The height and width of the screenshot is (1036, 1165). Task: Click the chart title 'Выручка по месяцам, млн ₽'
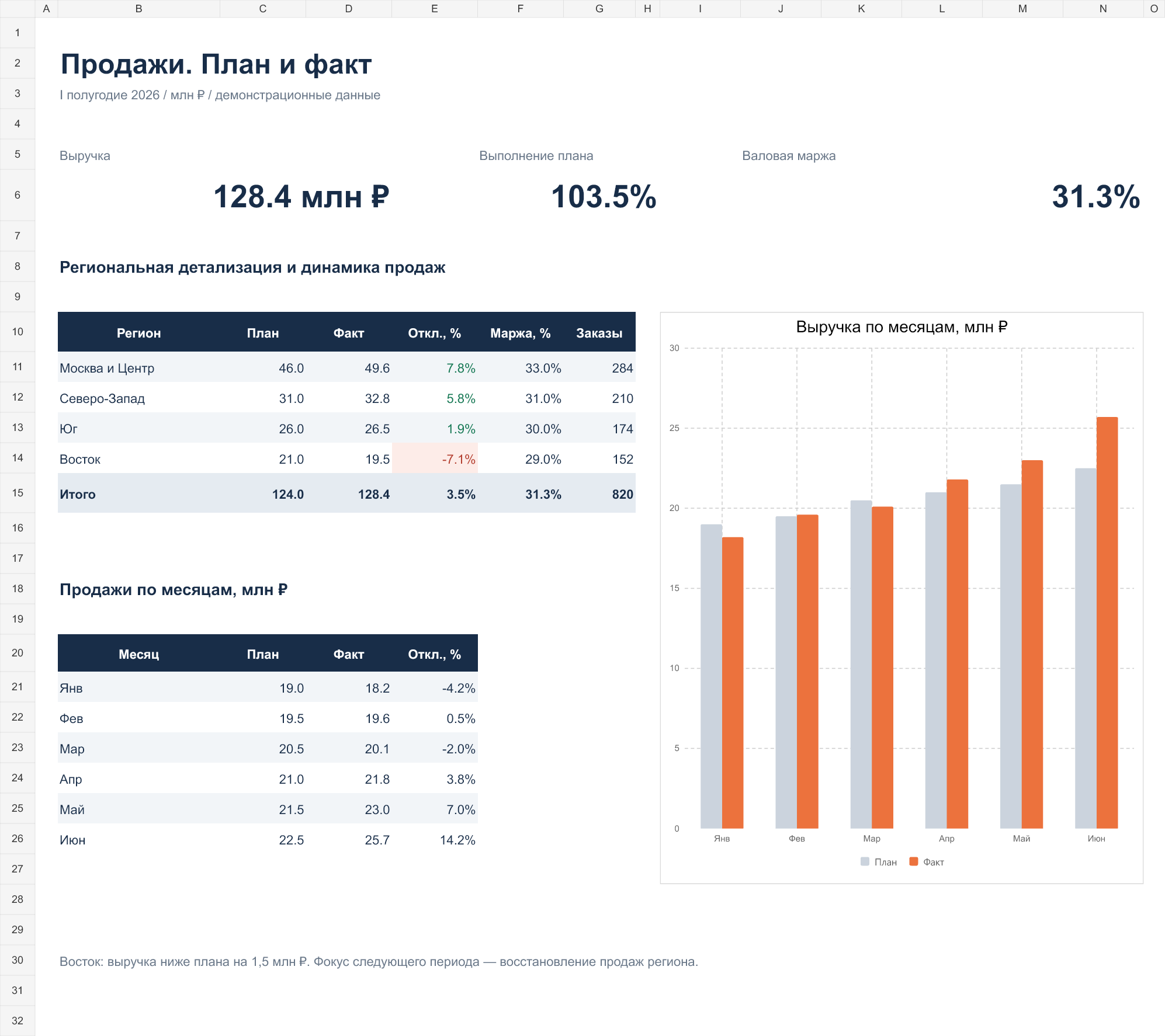coord(902,327)
